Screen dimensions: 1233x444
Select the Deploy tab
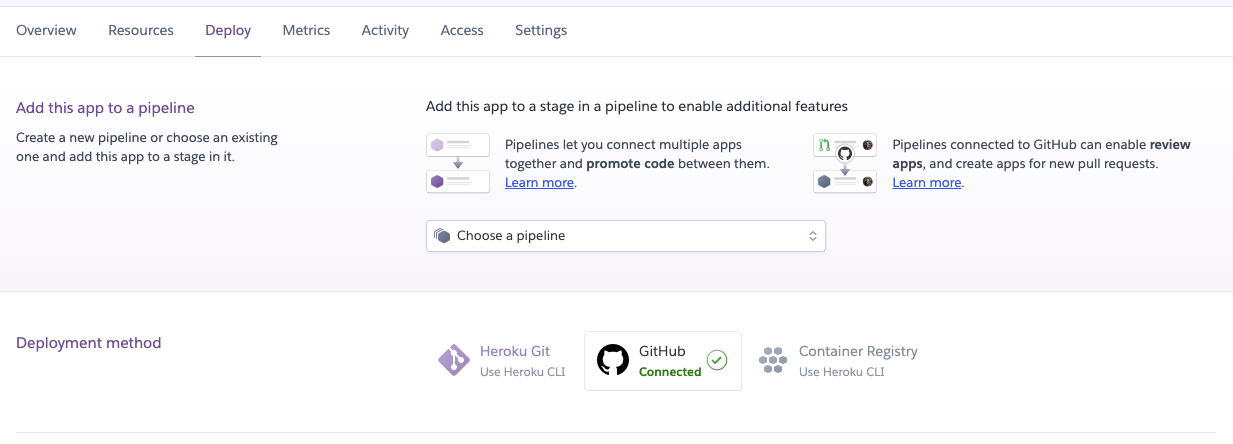tap(228, 30)
